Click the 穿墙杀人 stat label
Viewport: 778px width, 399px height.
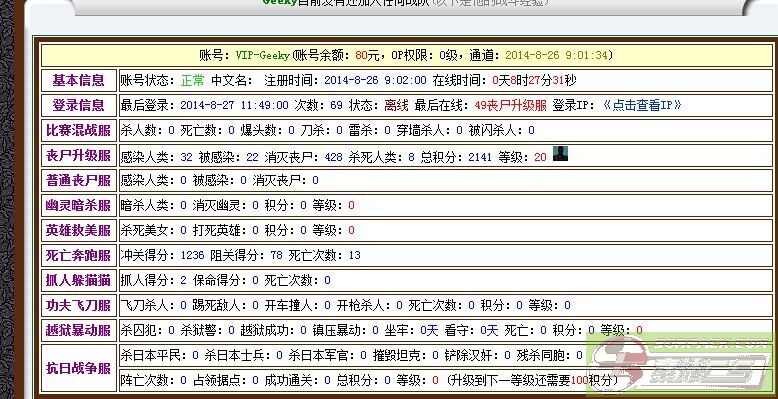point(424,131)
